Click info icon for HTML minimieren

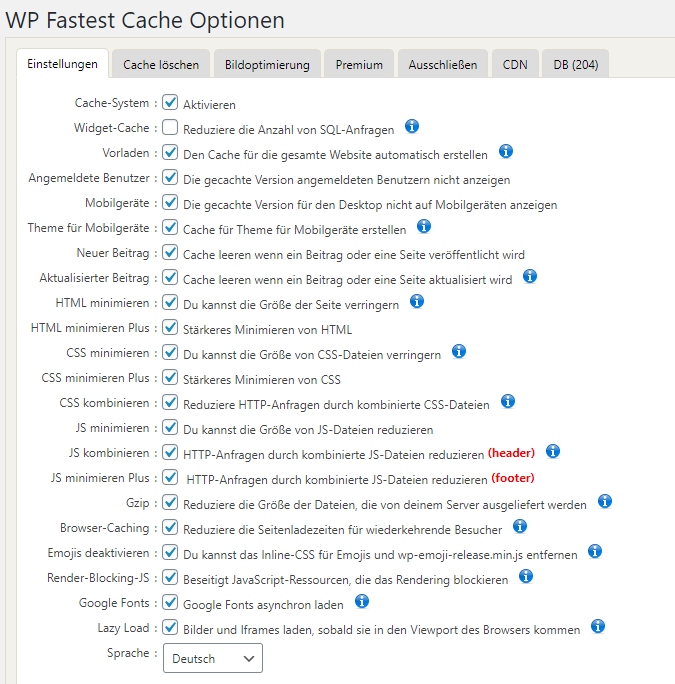[418, 301]
